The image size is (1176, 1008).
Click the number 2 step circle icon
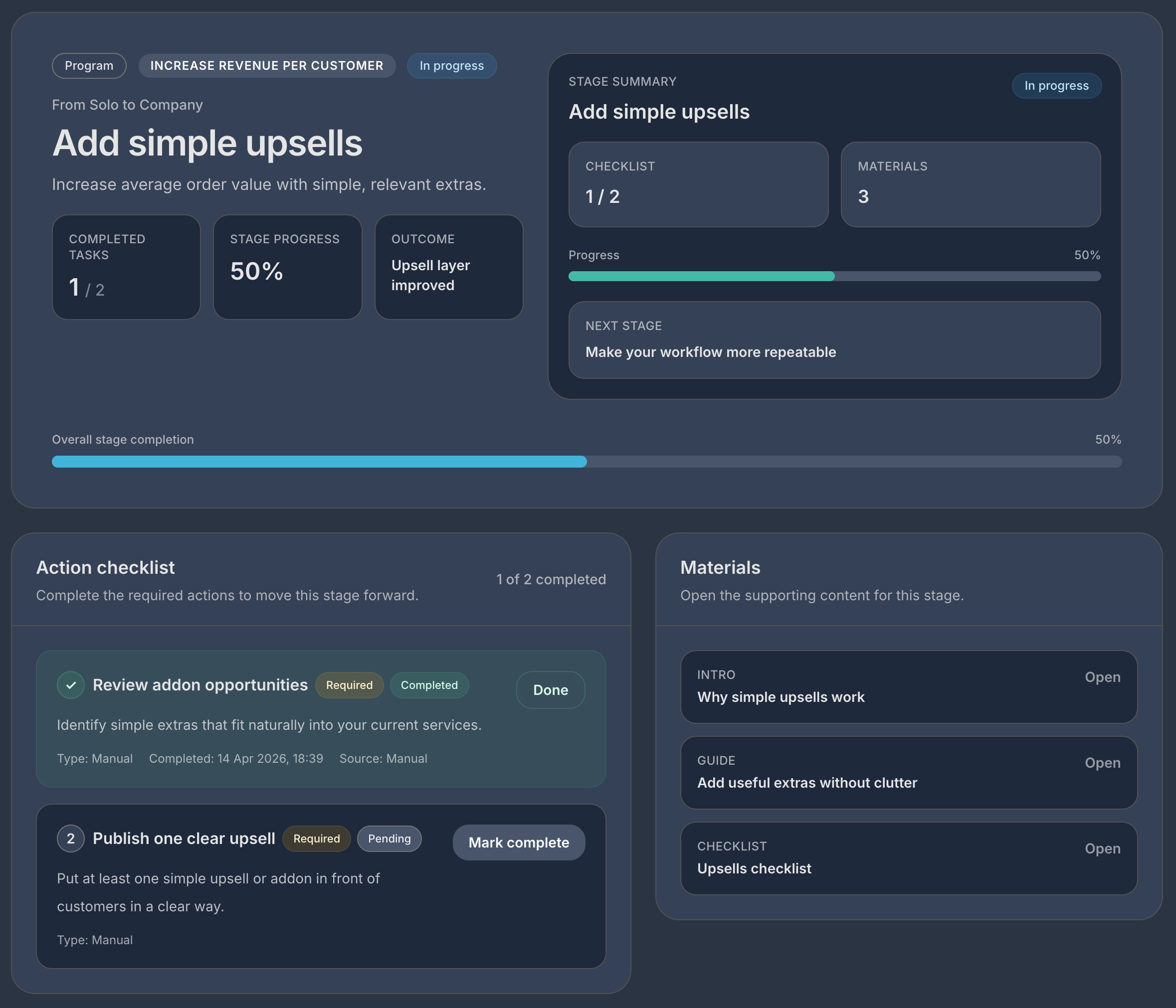(71, 839)
